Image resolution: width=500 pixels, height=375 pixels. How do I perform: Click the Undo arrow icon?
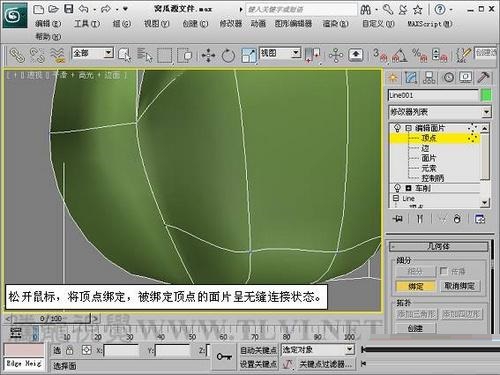point(83,9)
